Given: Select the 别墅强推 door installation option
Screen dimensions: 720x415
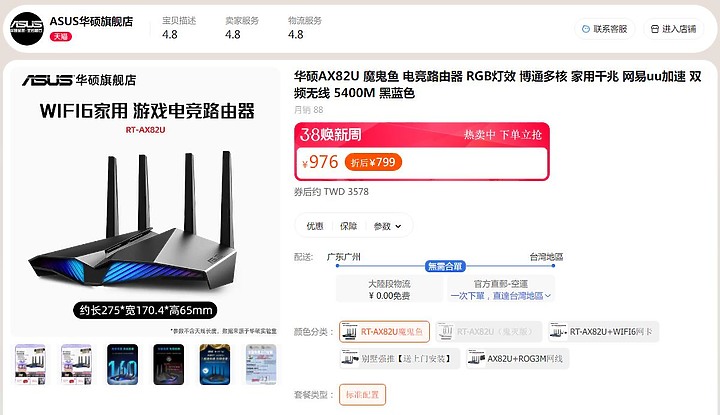Looking at the screenshot, I should click(399, 359).
